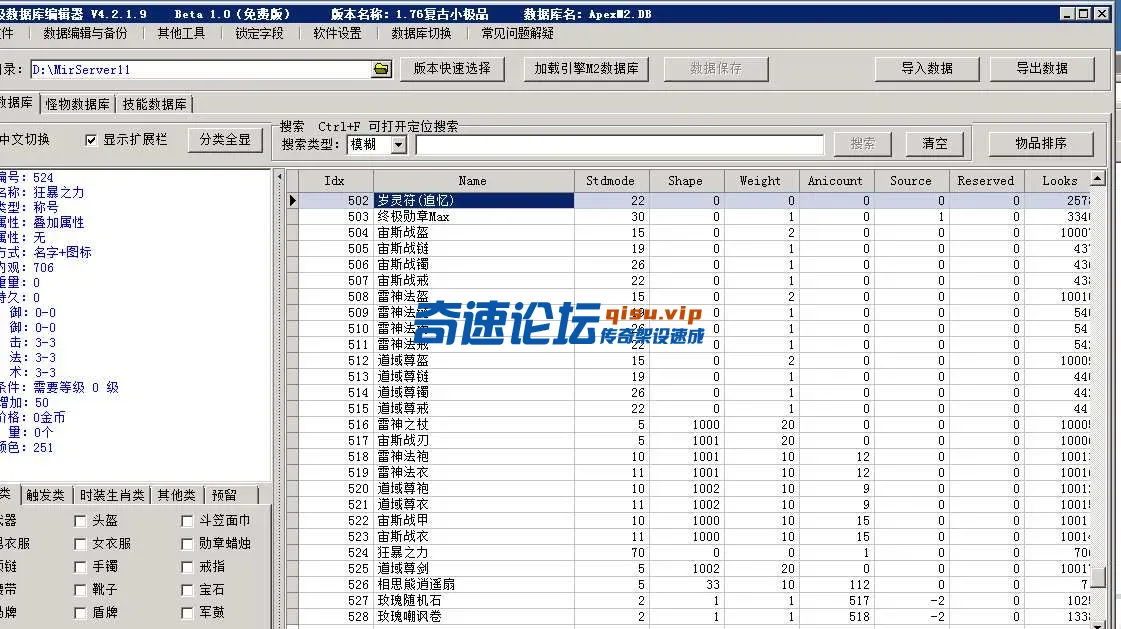The height and width of the screenshot is (629, 1121).
Task: Click the search text input field
Action: [x=620, y=144]
